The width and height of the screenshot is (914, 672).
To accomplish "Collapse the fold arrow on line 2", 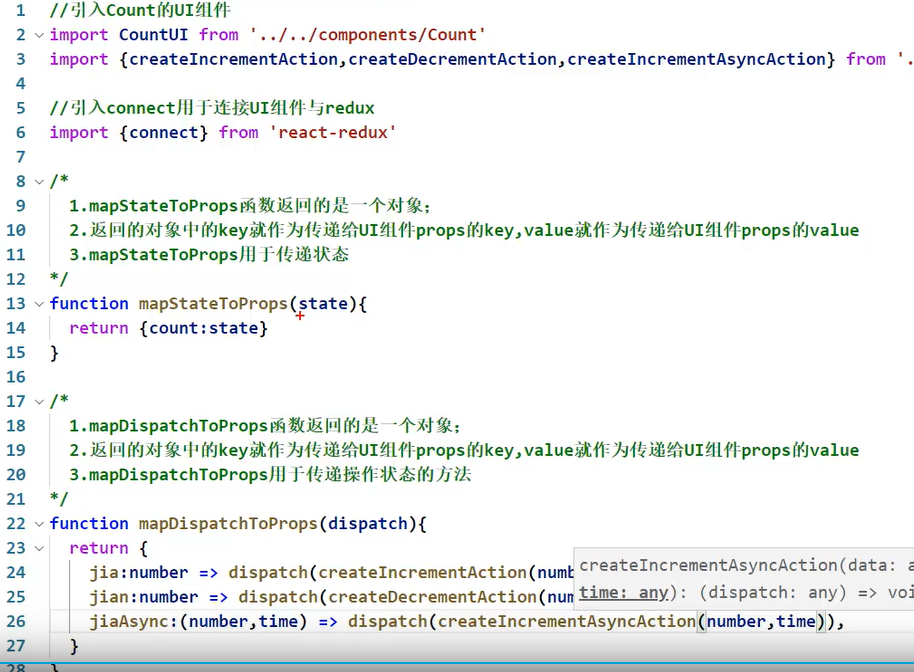I will (x=39, y=36).
